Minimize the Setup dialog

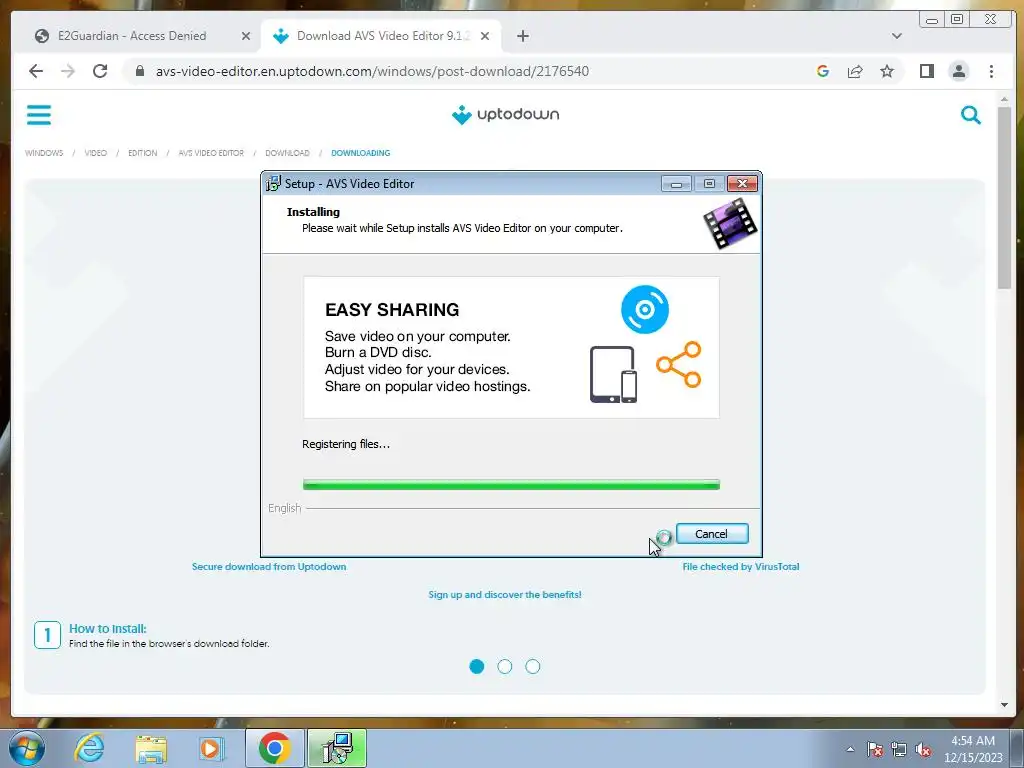[677, 184]
